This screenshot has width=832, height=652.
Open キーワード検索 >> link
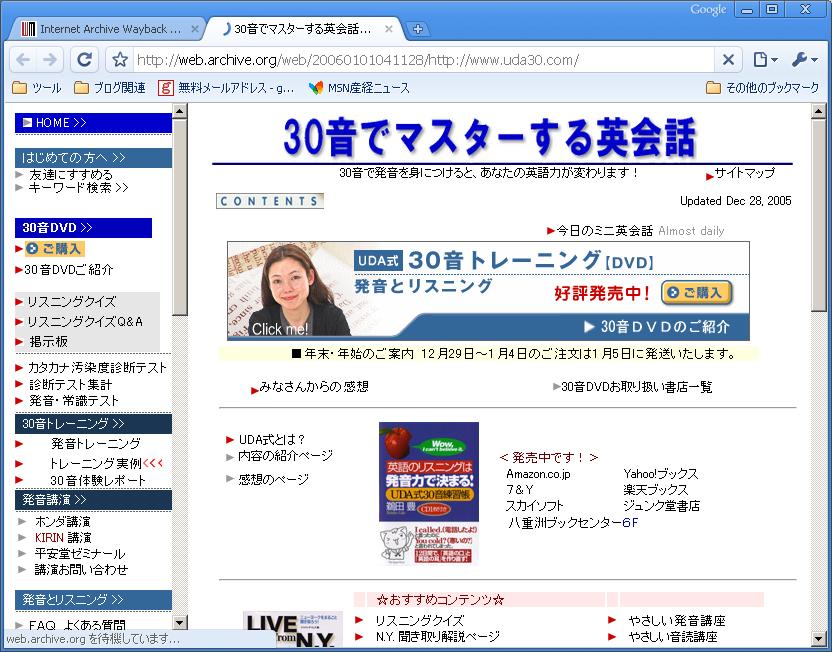coord(79,187)
